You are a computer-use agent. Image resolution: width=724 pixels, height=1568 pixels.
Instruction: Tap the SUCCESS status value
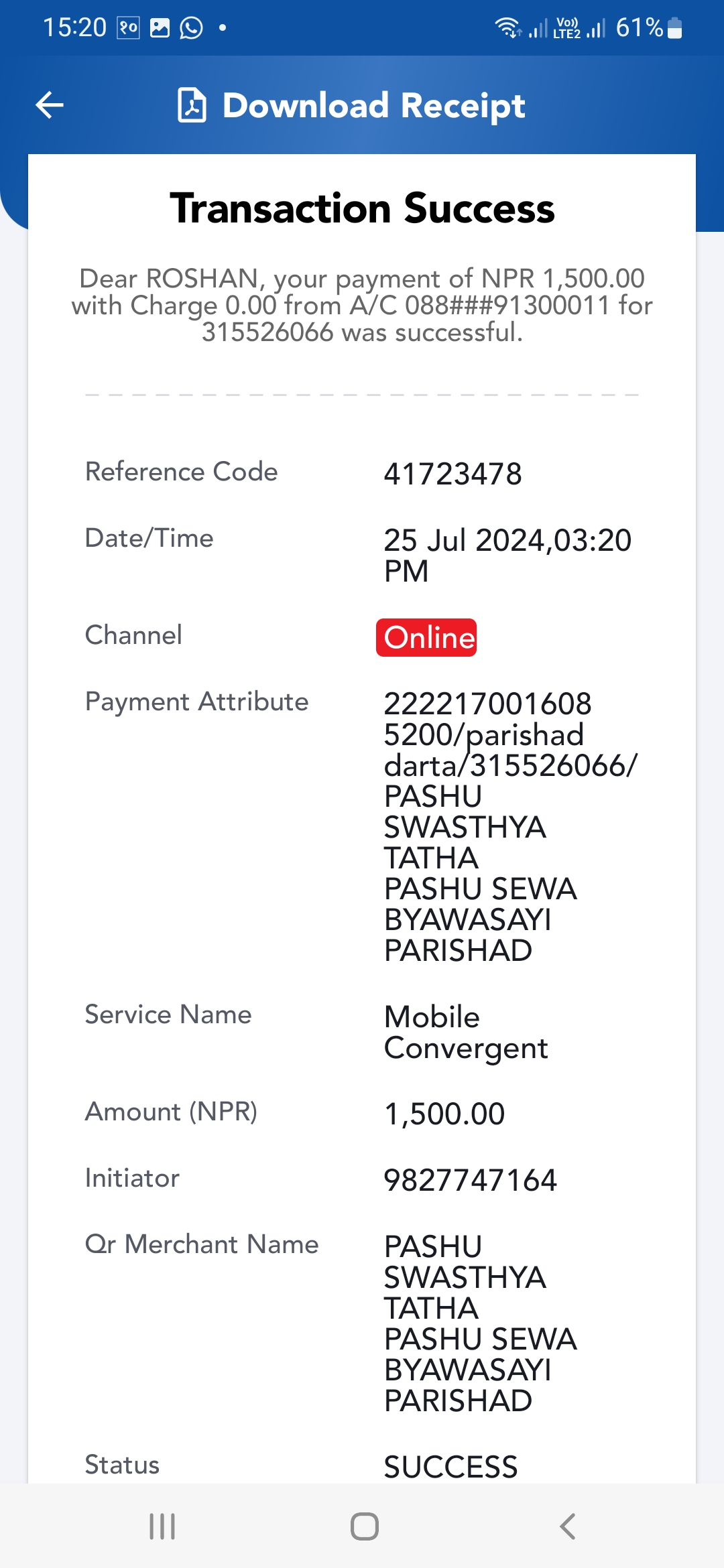point(450,1467)
